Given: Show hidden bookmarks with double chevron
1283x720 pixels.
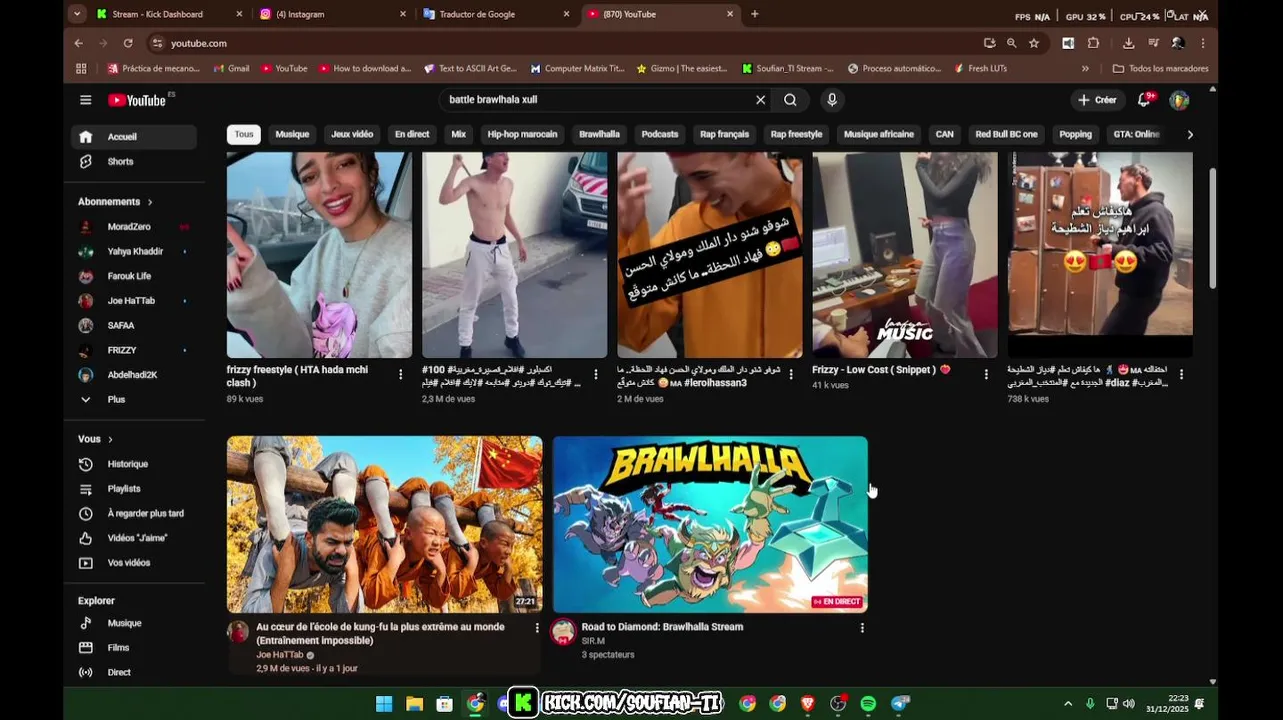Looking at the screenshot, I should [x=1085, y=69].
